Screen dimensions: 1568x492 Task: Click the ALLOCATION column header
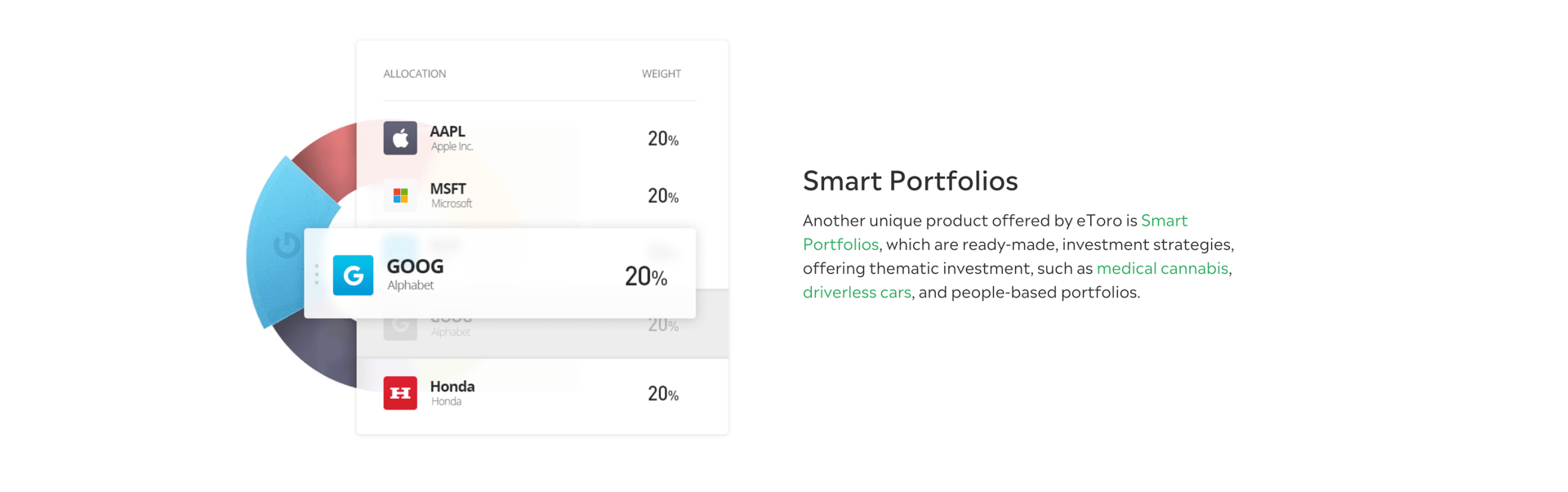(x=415, y=74)
